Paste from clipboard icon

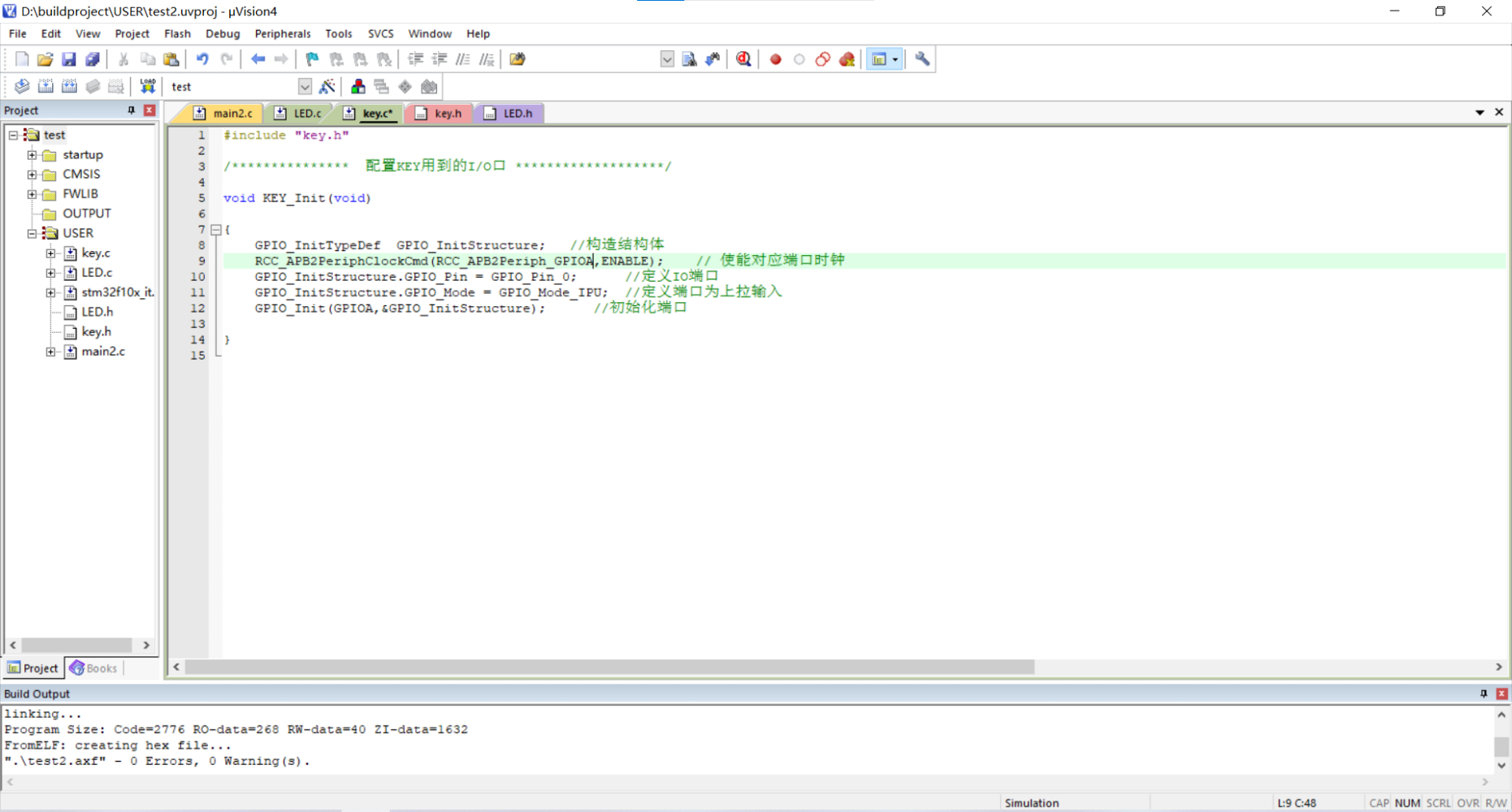(171, 59)
